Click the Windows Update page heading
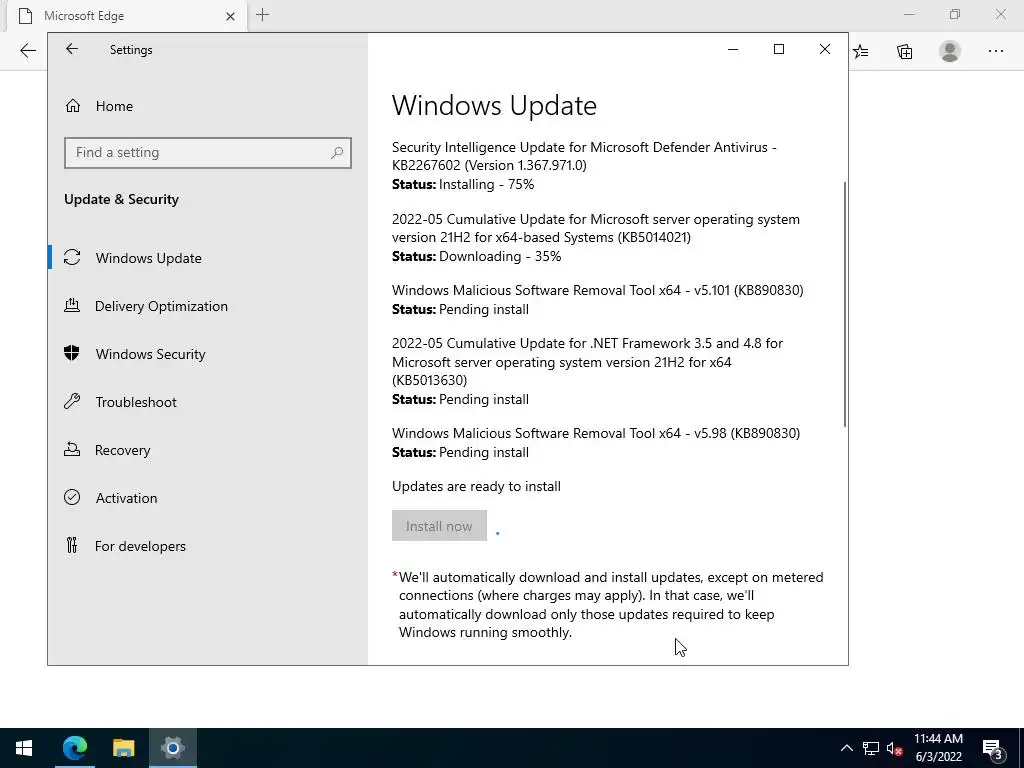The height and width of the screenshot is (768, 1024). [494, 106]
